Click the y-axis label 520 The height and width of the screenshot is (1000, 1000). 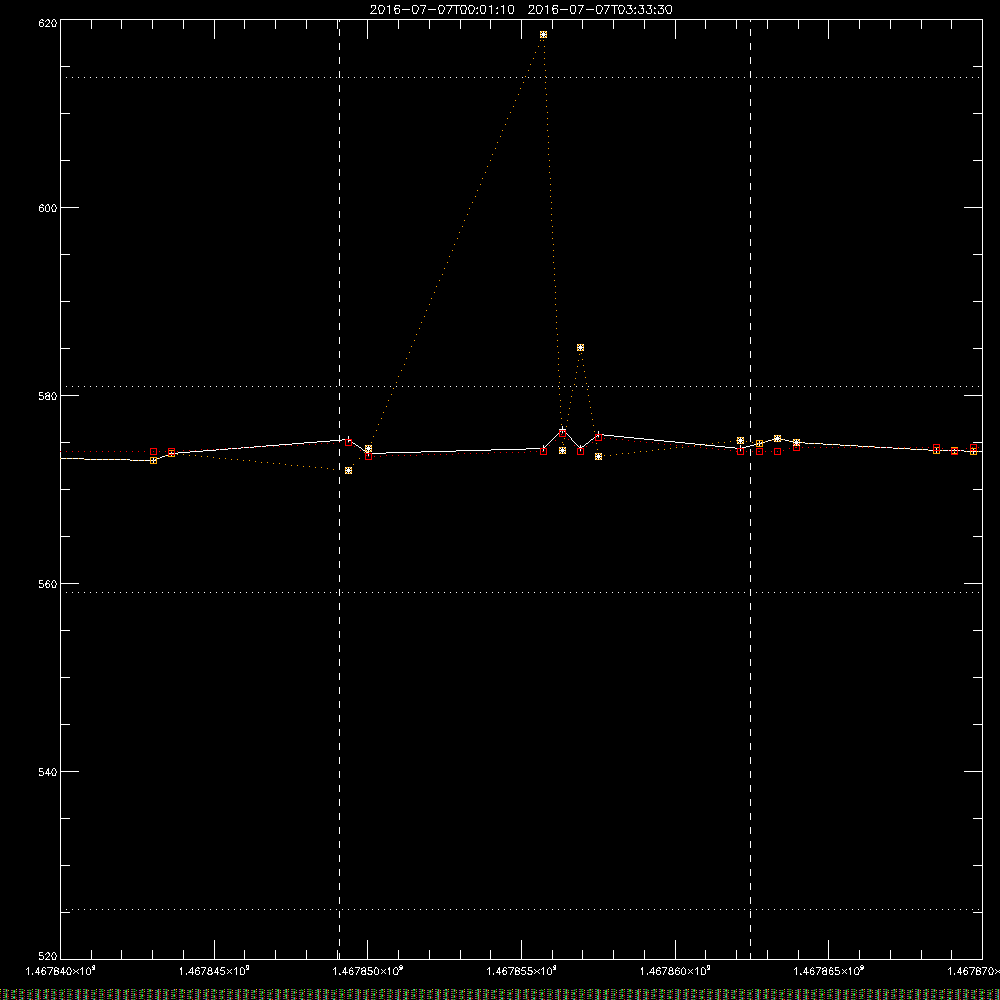tap(48, 956)
